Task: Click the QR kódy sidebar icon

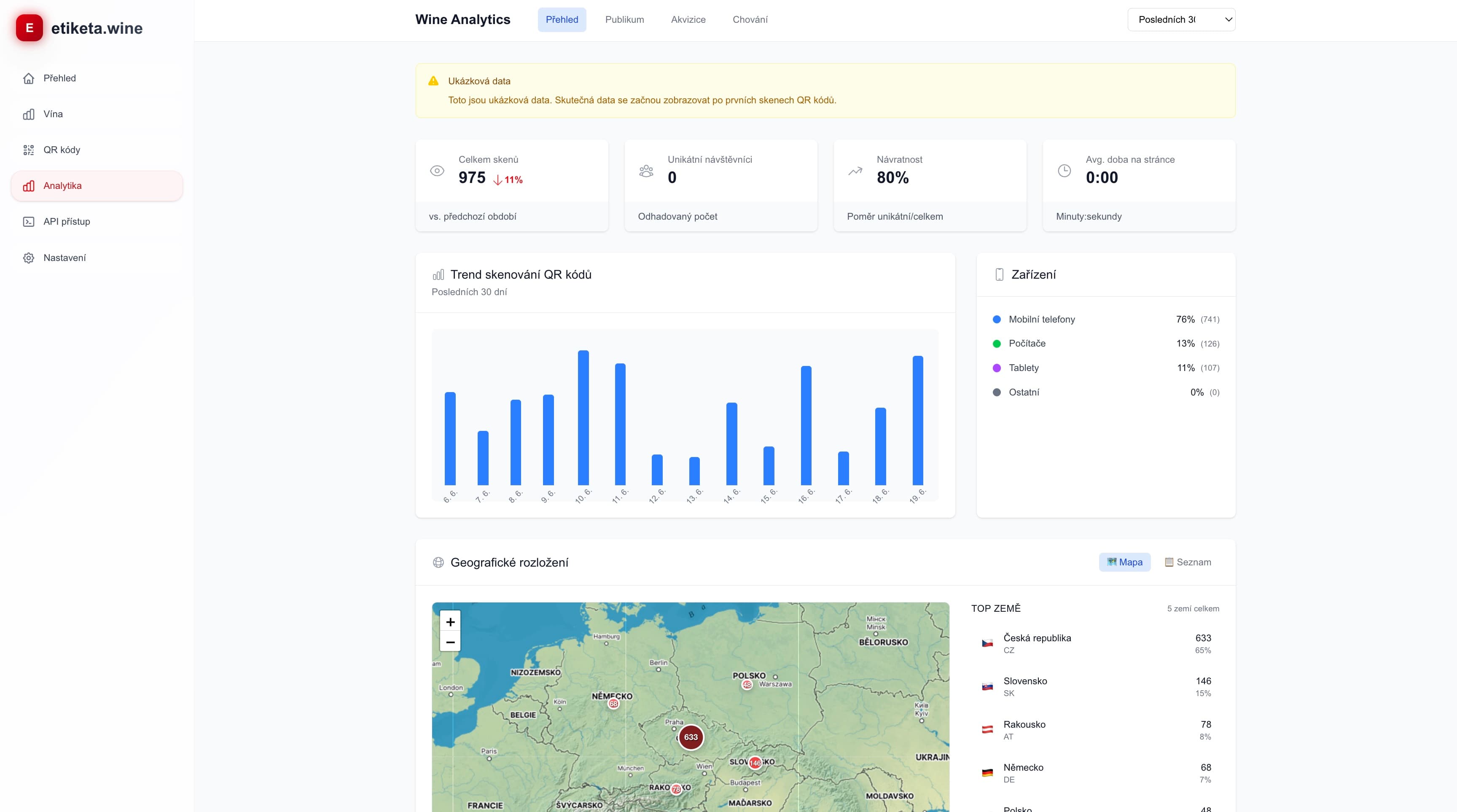Action: tap(29, 150)
